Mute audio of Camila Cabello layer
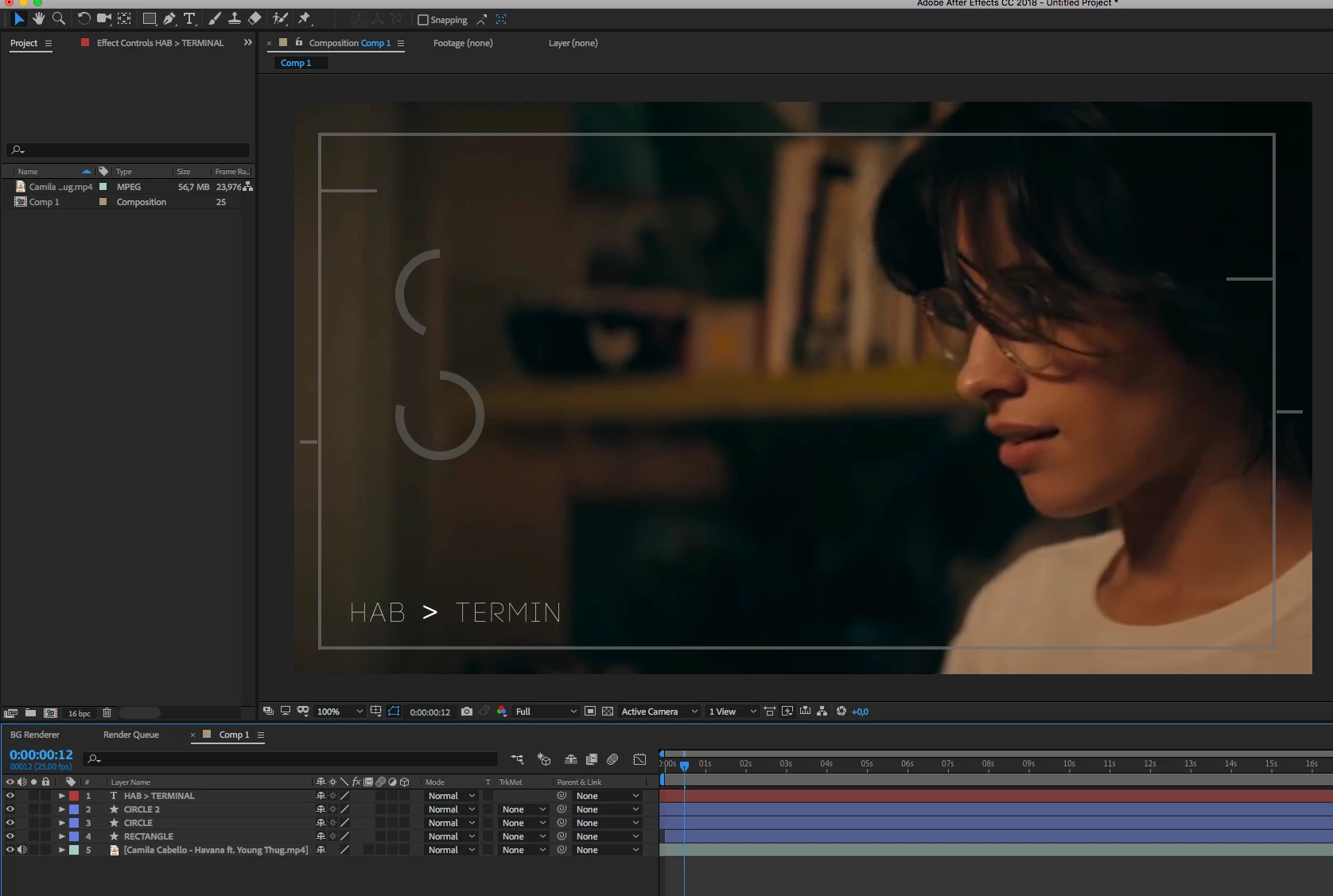The image size is (1333, 896). (x=22, y=850)
